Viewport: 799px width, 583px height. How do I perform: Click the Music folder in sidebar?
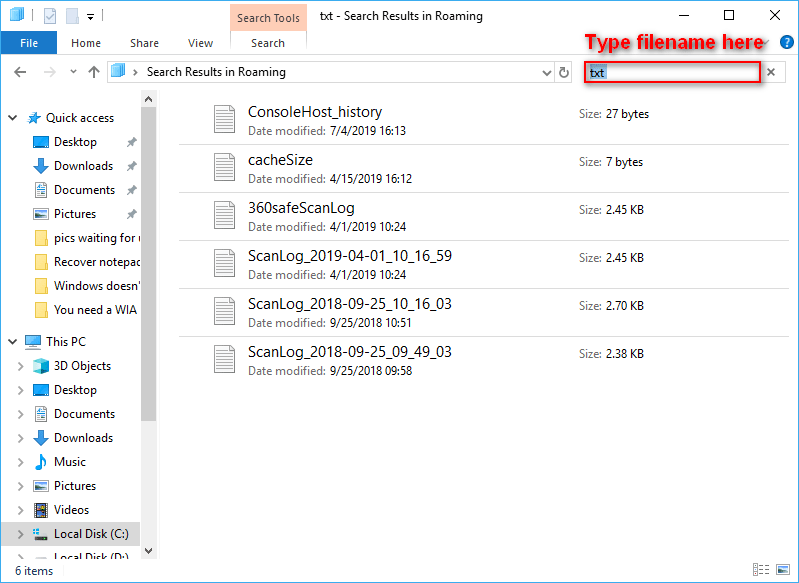[69, 462]
